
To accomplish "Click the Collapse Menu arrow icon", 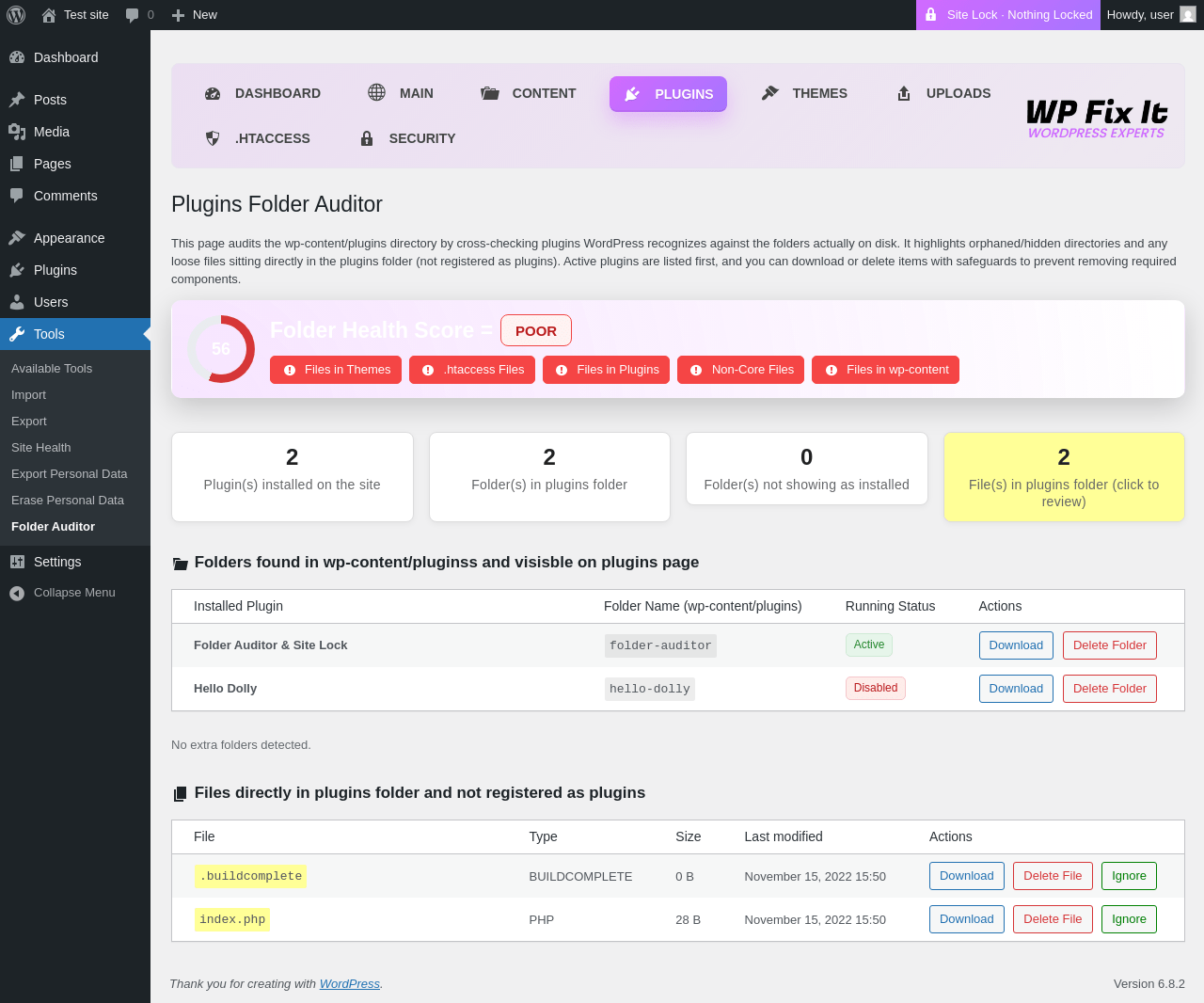I will click(17, 593).
